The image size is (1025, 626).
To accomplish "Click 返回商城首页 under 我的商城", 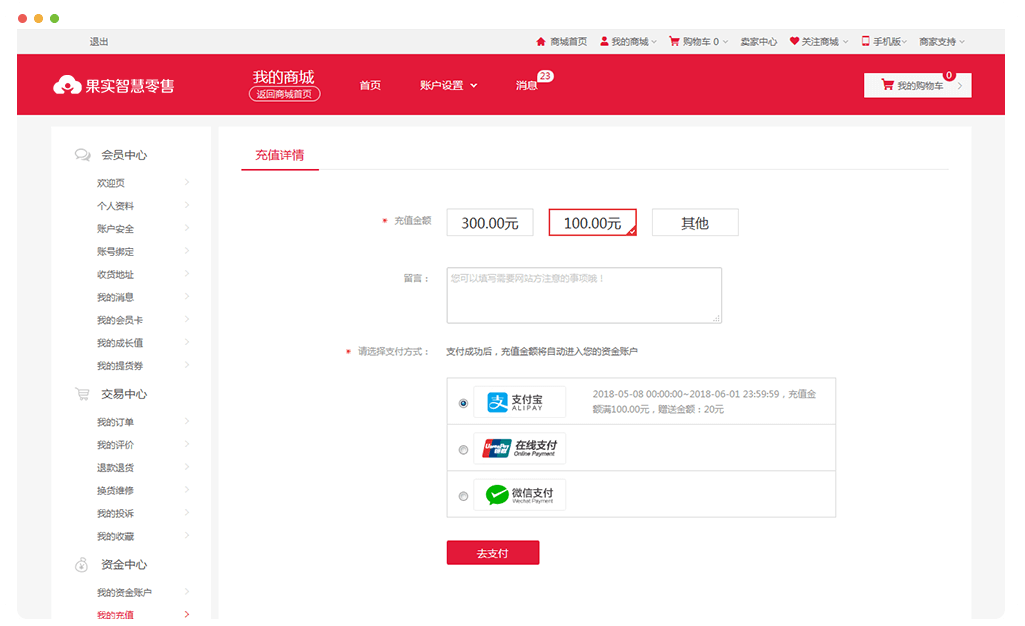I will pos(283,94).
